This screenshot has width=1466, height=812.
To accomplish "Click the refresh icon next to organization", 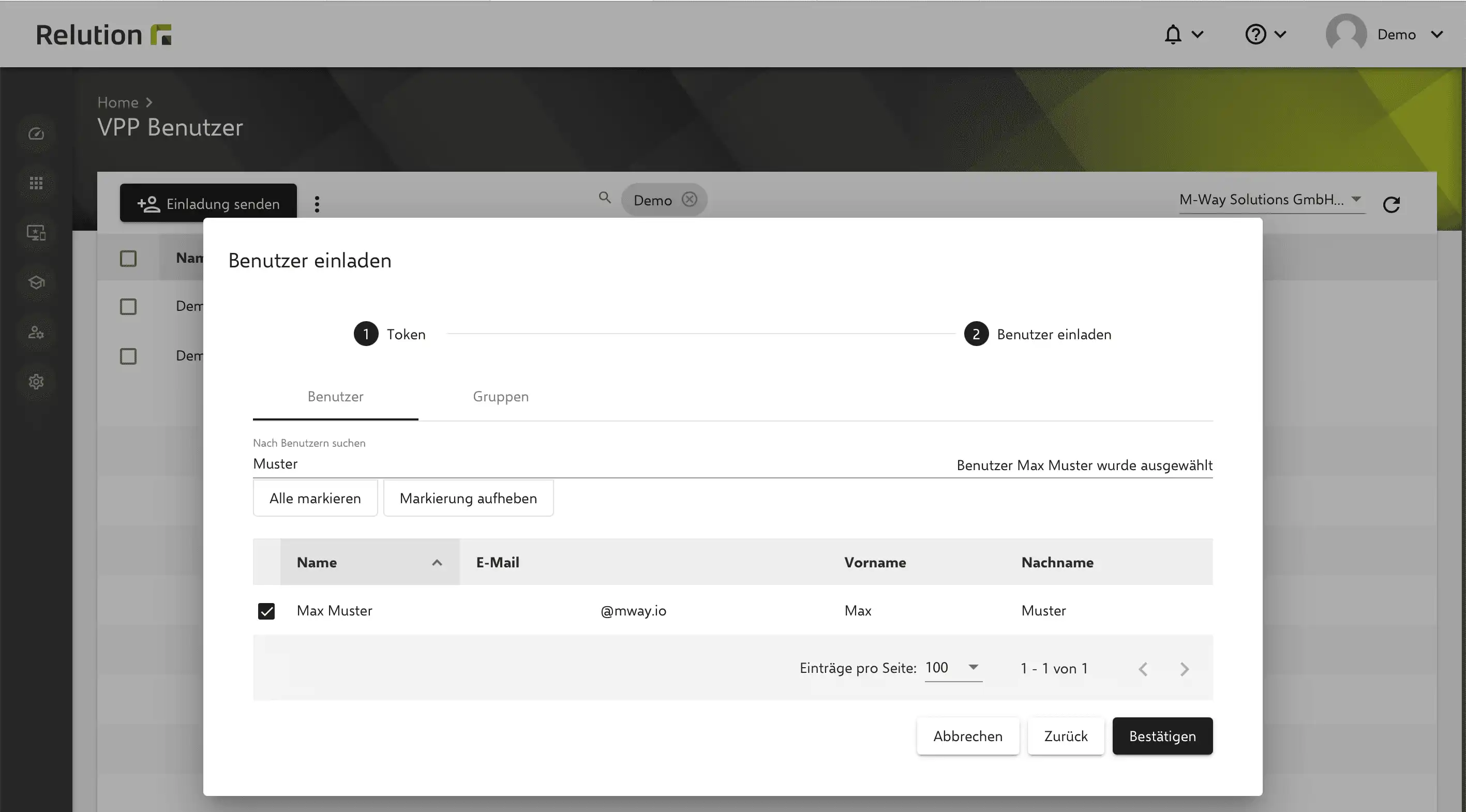I will pyautogui.click(x=1391, y=204).
